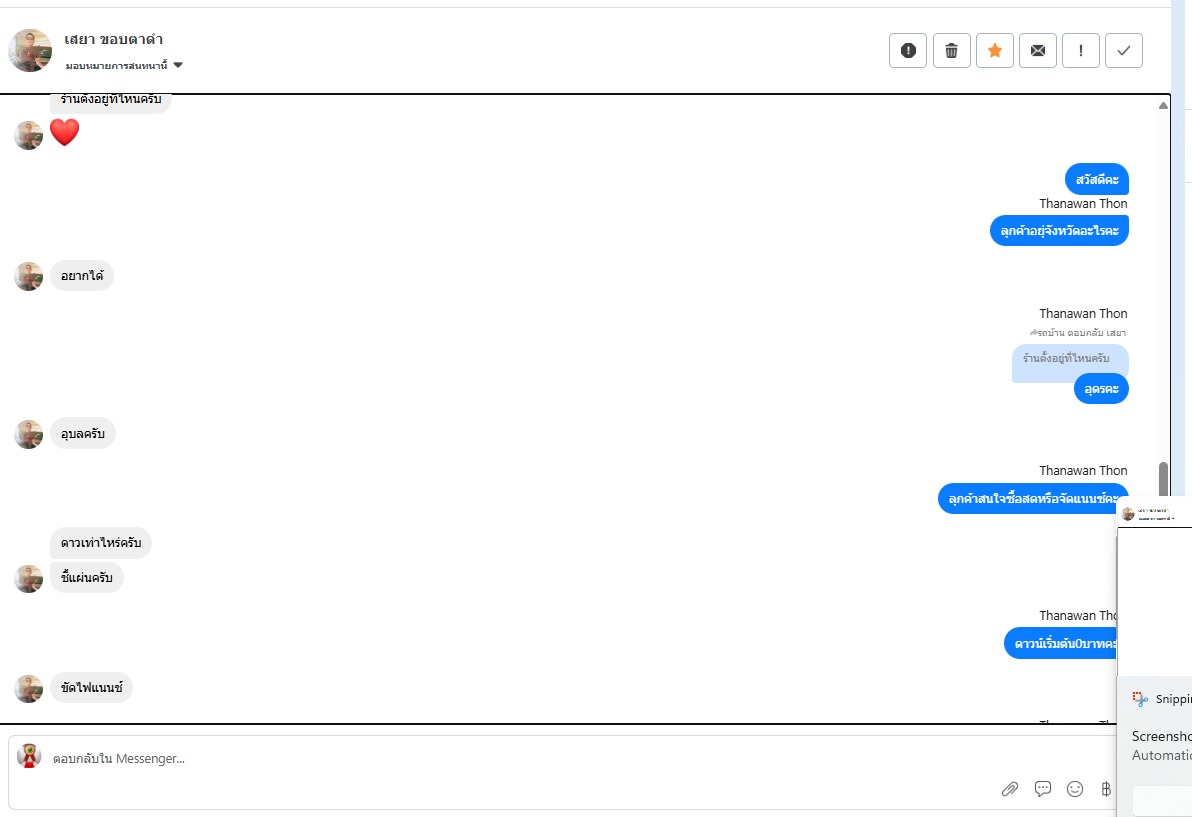
Task: Click the page avatar beside reply box
Action: [x=30, y=756]
